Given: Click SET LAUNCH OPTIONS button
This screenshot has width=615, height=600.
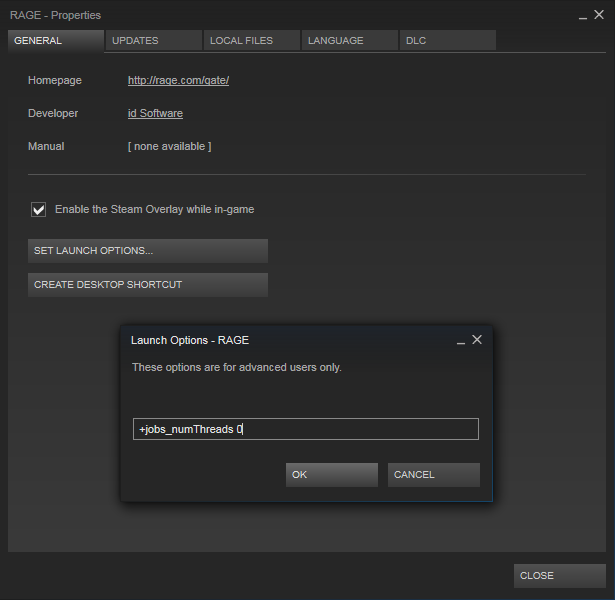Looking at the screenshot, I should pyautogui.click(x=148, y=251).
